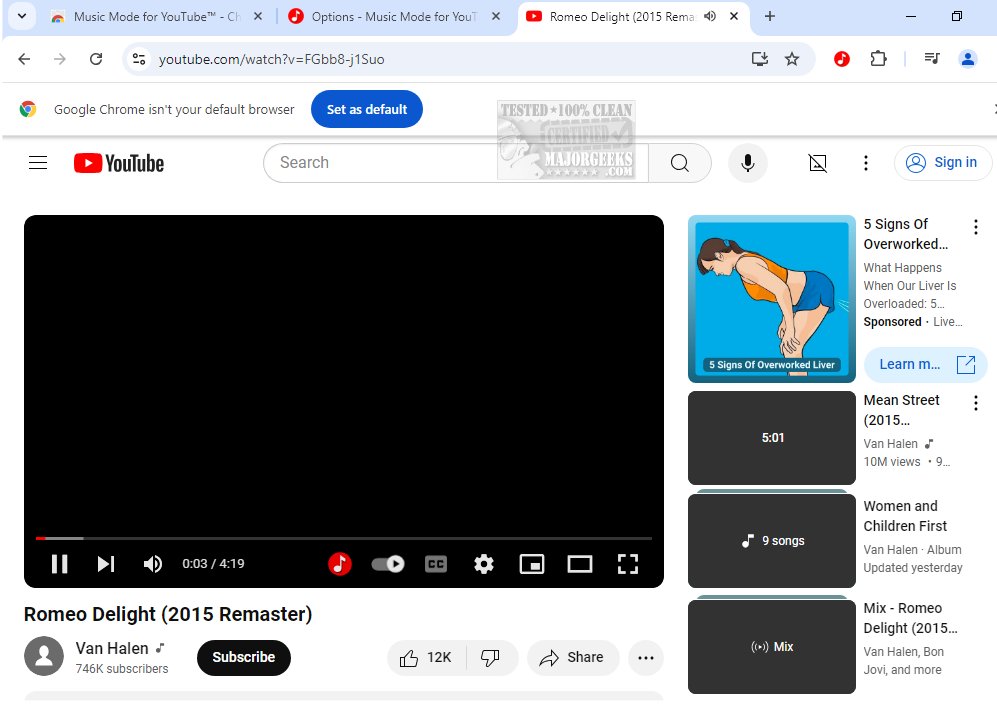This screenshot has width=997, height=705.
Task: Open Chrome extensions puzzle menu
Action: click(878, 59)
